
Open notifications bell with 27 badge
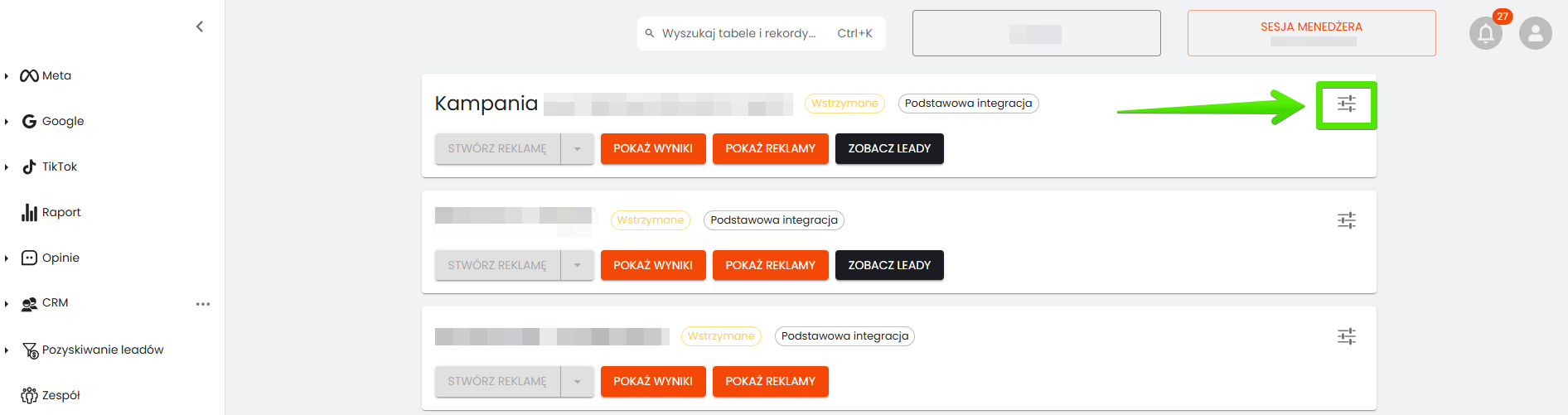1486,34
